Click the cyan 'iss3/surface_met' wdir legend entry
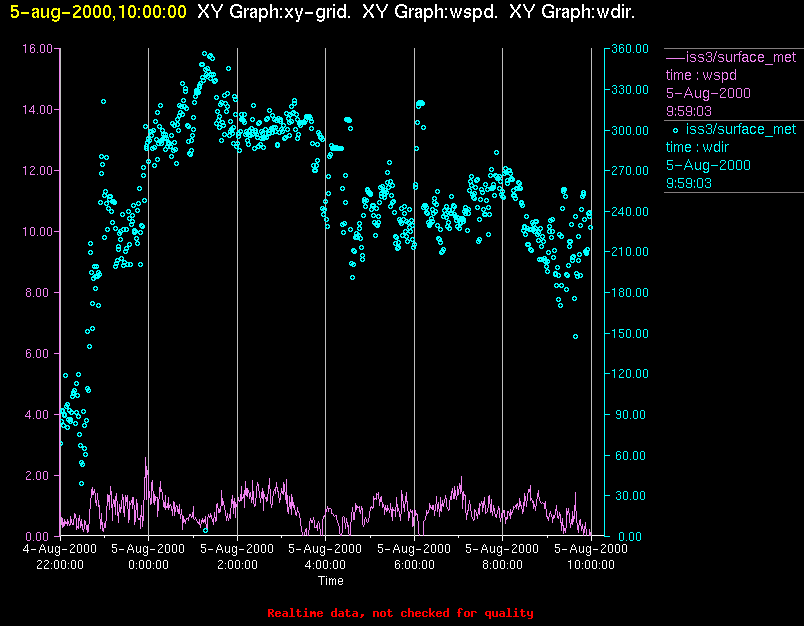The image size is (804, 626). [x=740, y=129]
